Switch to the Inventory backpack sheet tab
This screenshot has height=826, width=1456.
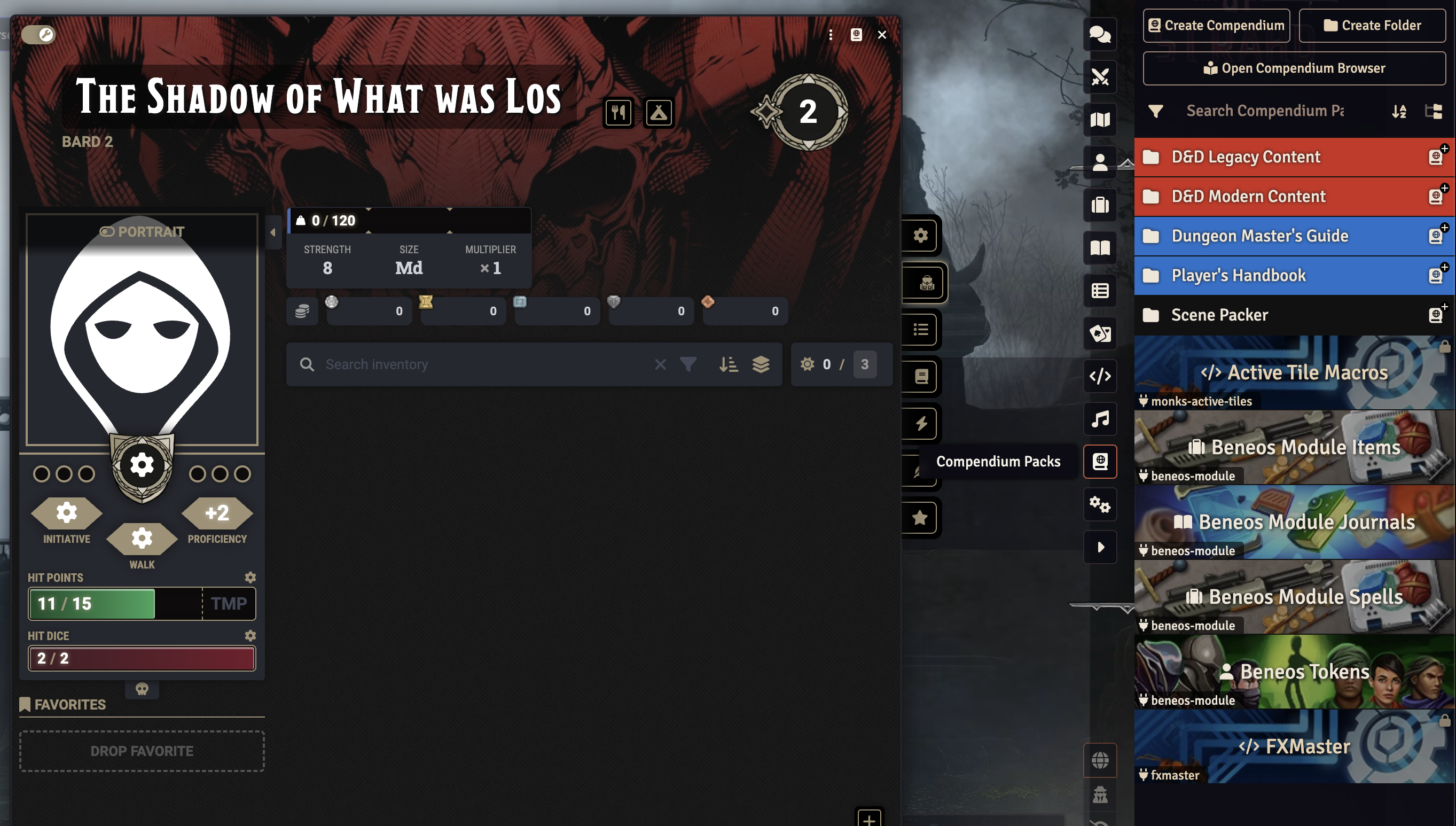click(x=927, y=283)
